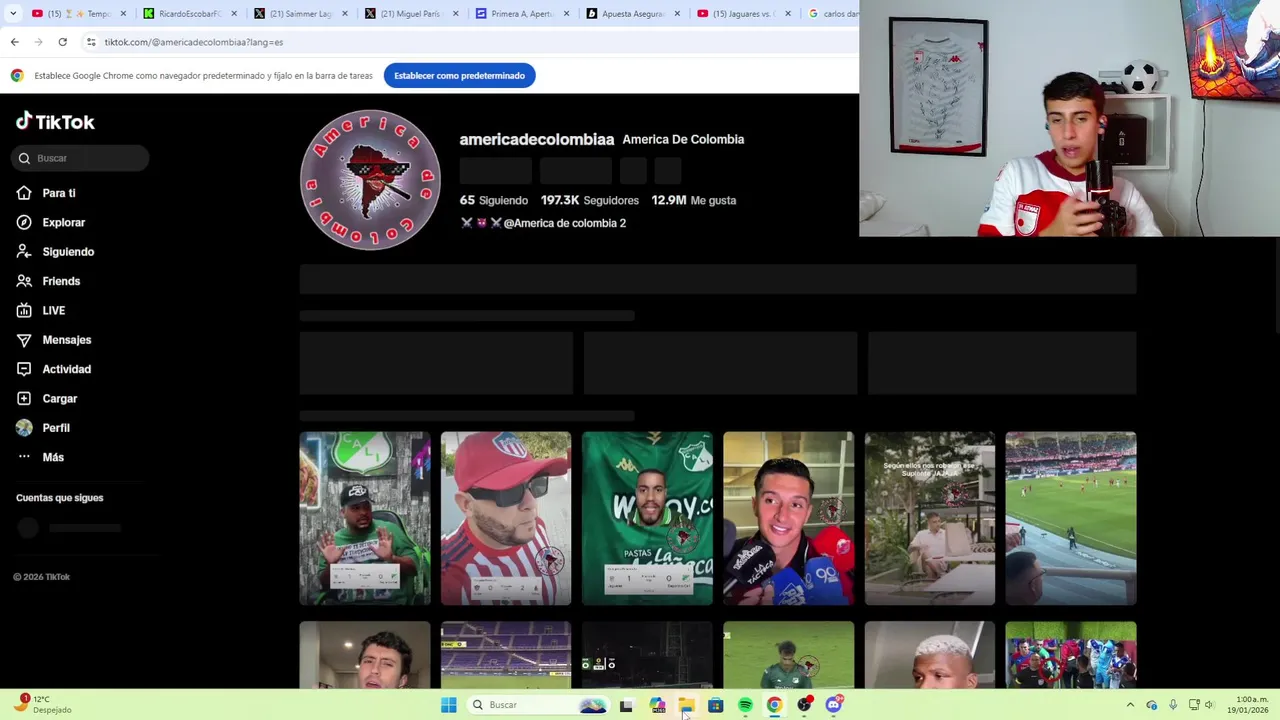Show hidden system tray icons
Screen dimensions: 1280x720
1130,705
